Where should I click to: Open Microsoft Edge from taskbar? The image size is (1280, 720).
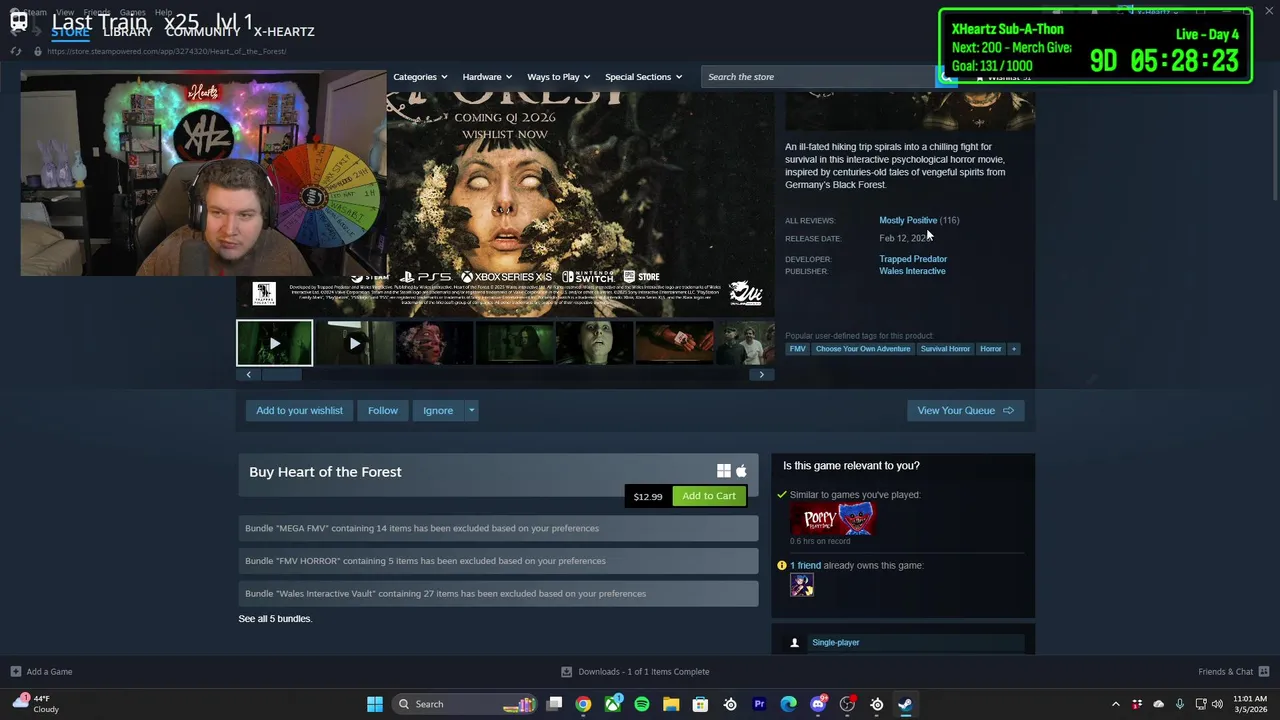[788, 704]
